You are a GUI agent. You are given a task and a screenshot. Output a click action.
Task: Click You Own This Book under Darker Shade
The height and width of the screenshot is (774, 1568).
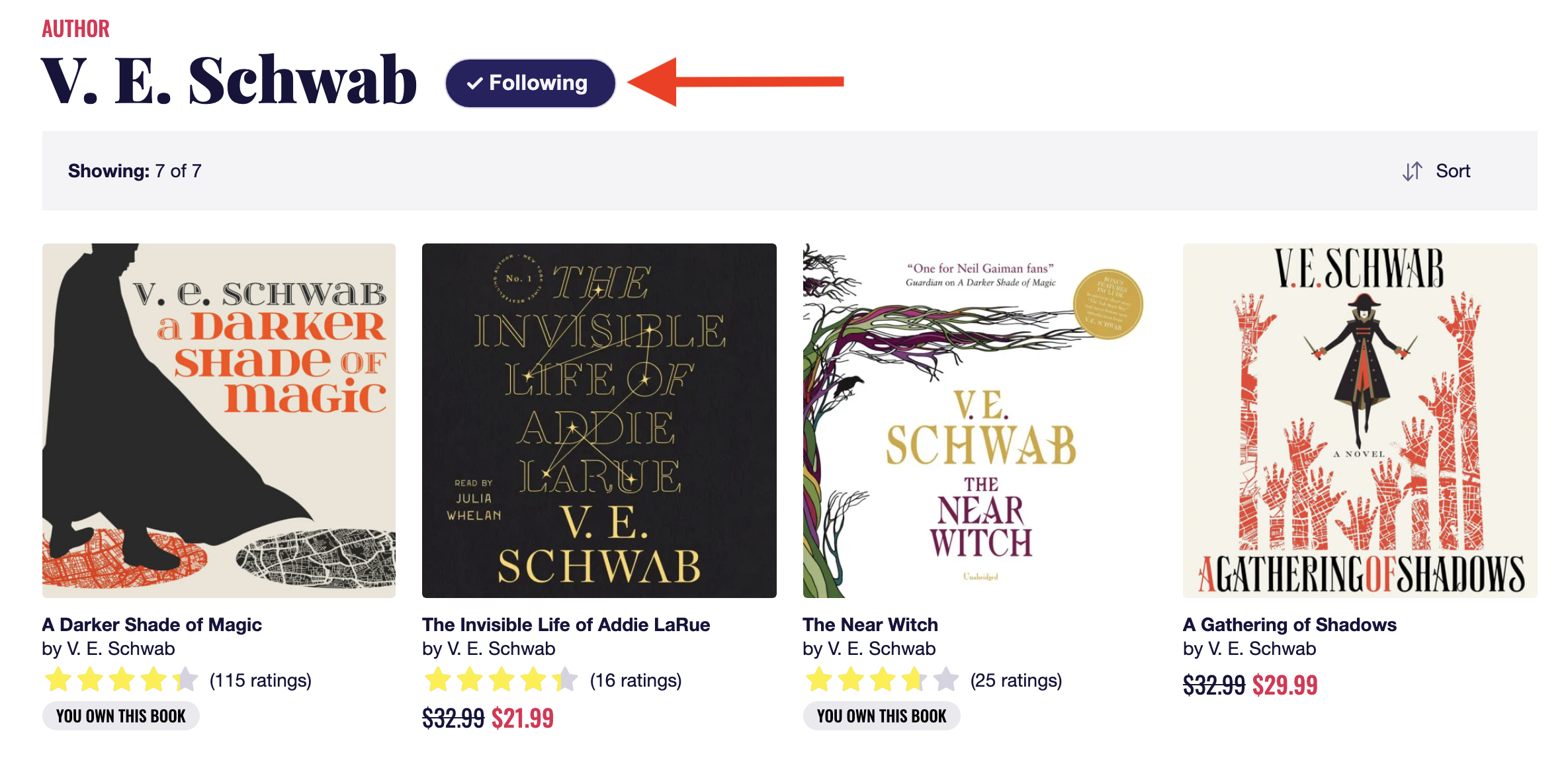pos(121,716)
